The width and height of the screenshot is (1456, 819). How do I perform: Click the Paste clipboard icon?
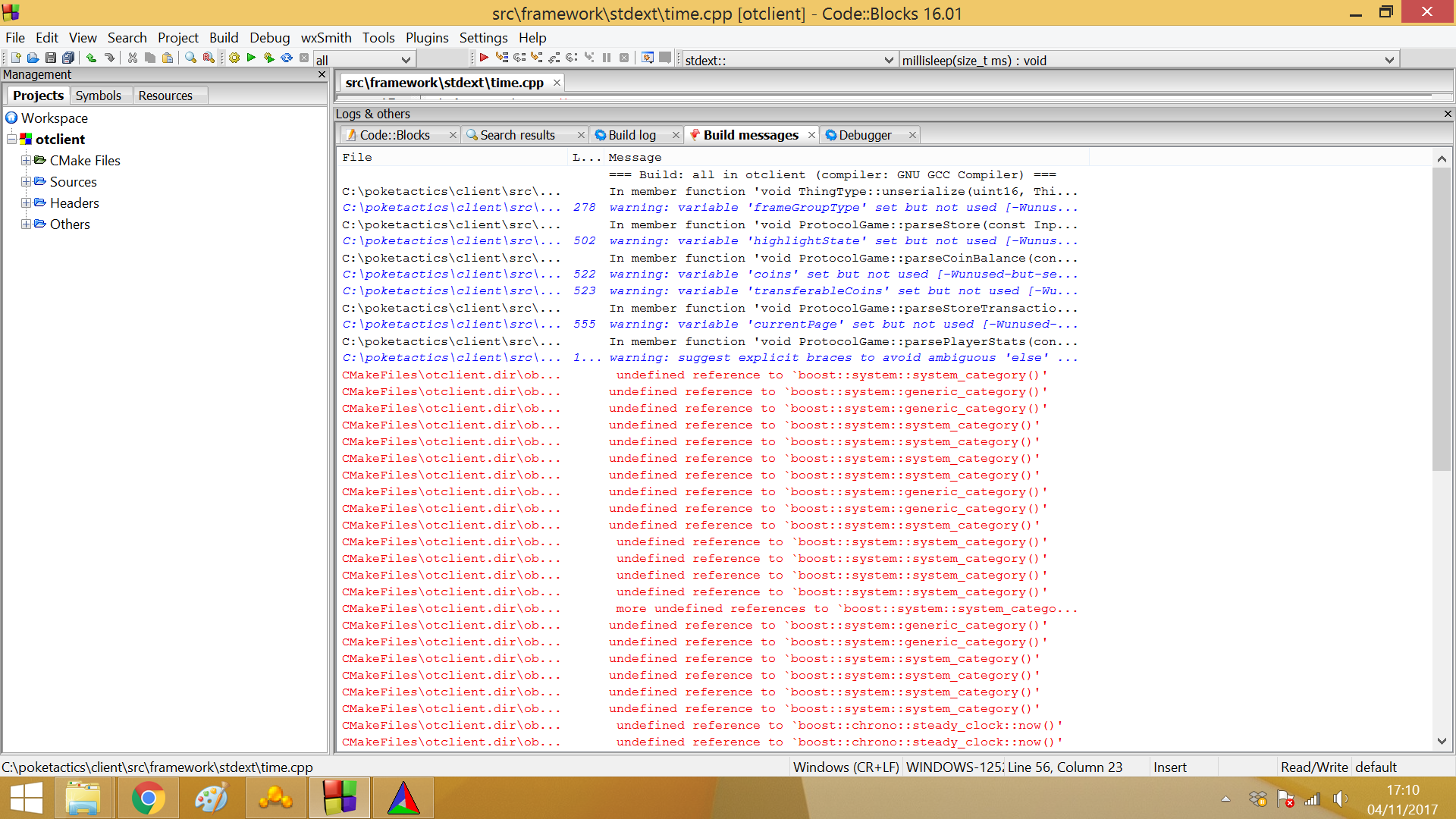pyautogui.click(x=168, y=58)
